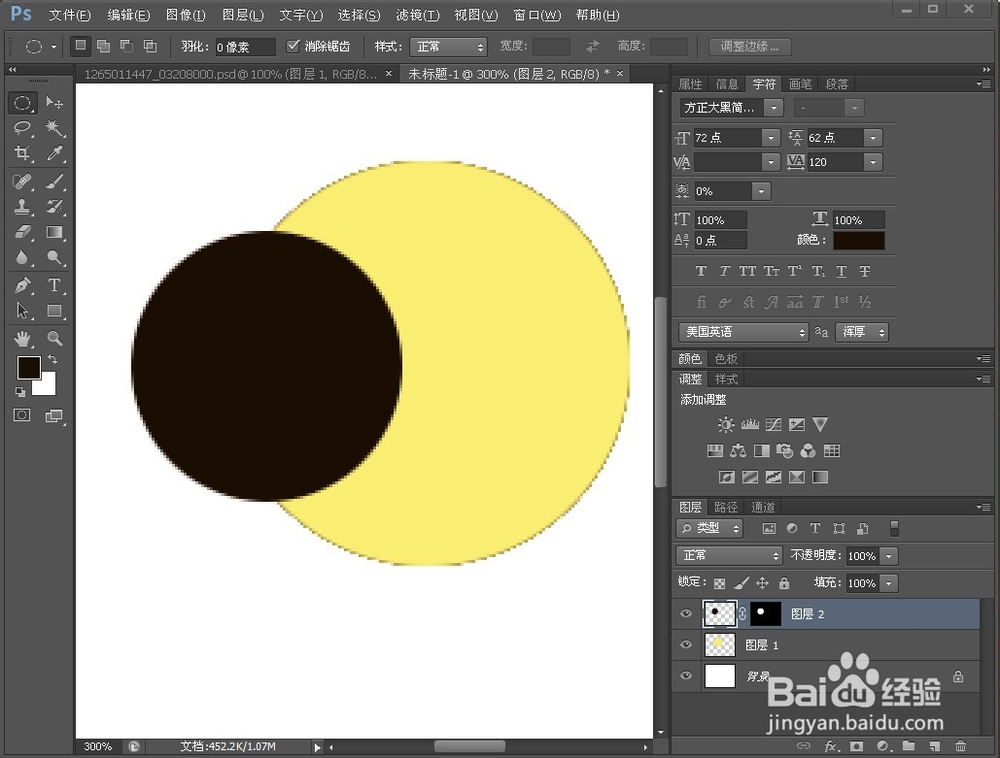
Task: Select the Blur tool
Action: [x=22, y=258]
